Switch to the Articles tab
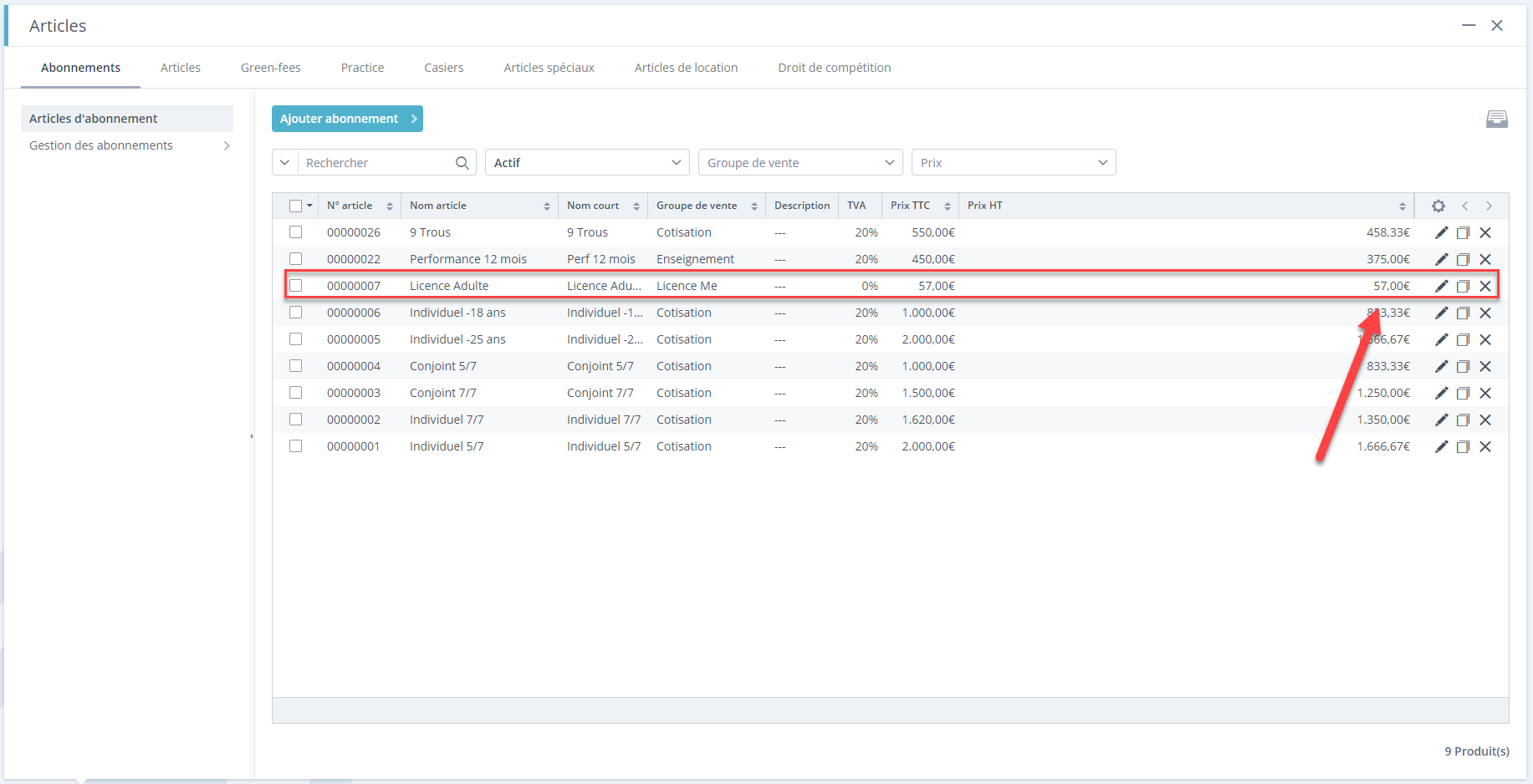The image size is (1533, 784). click(181, 68)
